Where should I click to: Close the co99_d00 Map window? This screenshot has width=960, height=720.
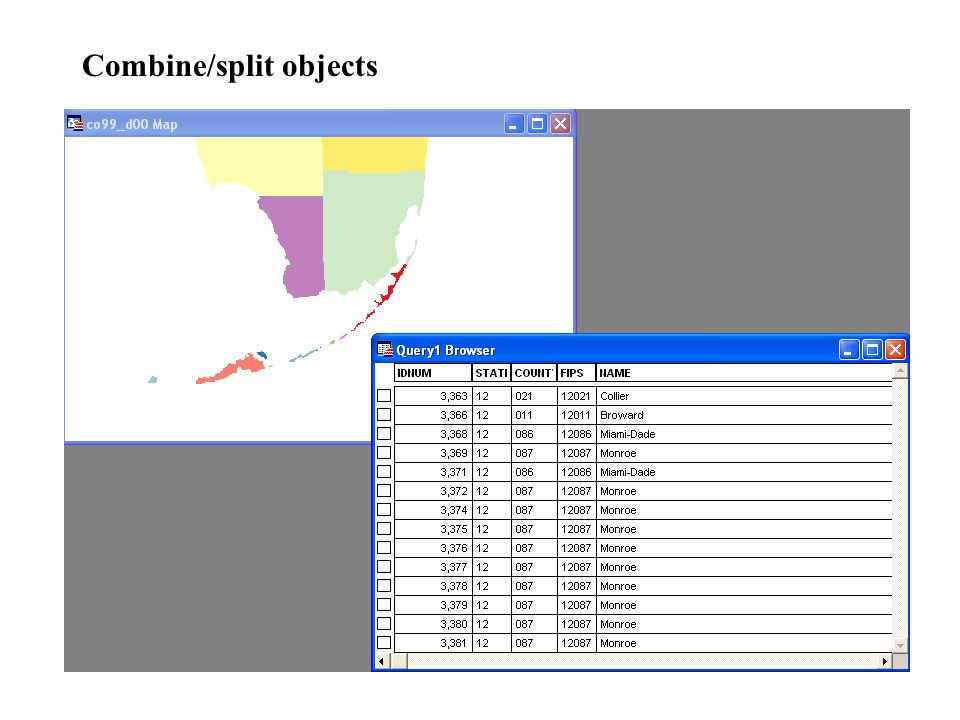coord(560,124)
